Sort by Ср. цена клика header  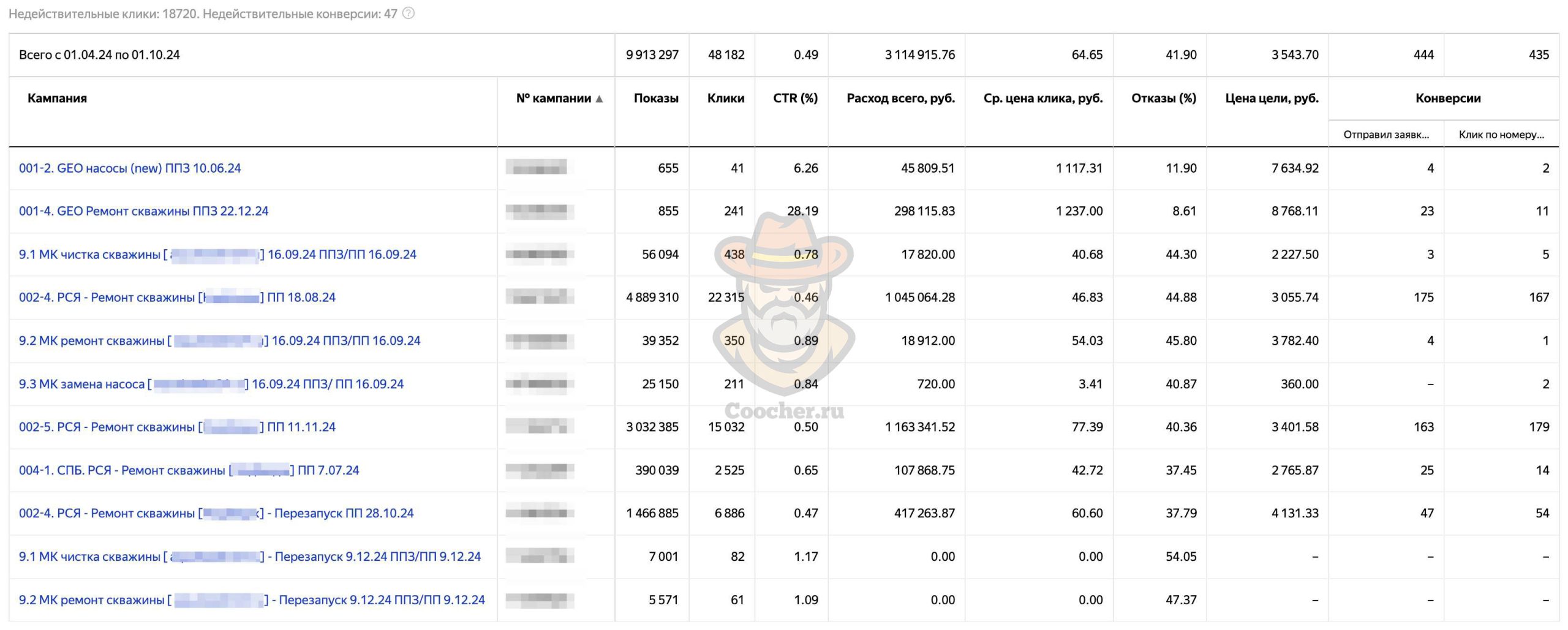(x=1042, y=99)
